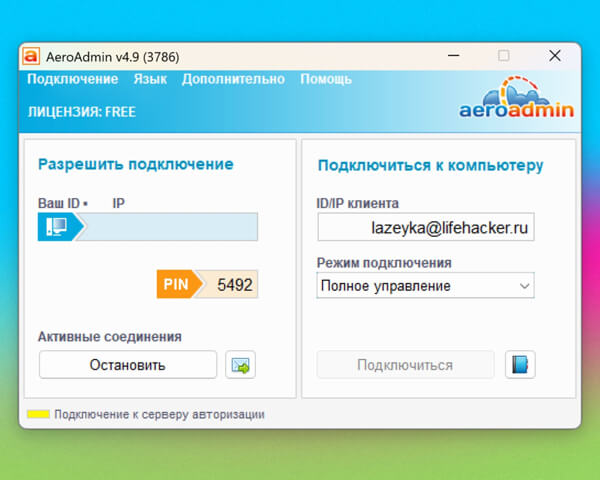The height and width of the screenshot is (480, 600).
Task: Click the aeroadmin logo in the header
Action: (x=516, y=98)
